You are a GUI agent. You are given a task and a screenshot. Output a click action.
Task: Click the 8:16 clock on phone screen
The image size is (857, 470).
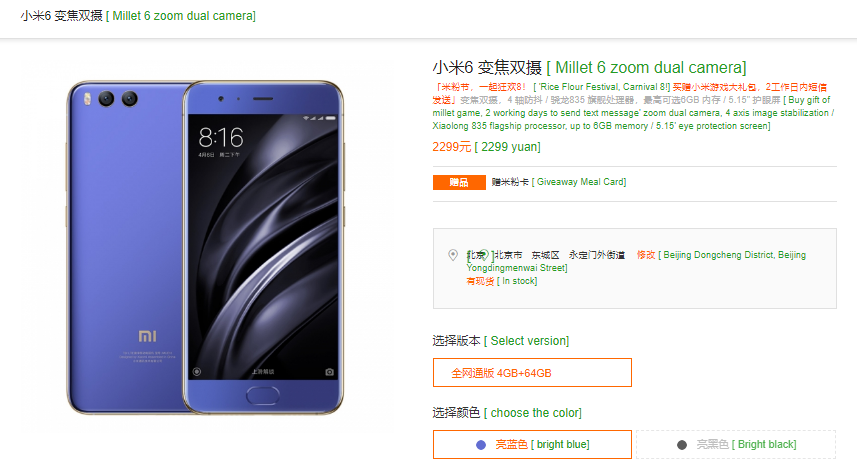coord(221,137)
